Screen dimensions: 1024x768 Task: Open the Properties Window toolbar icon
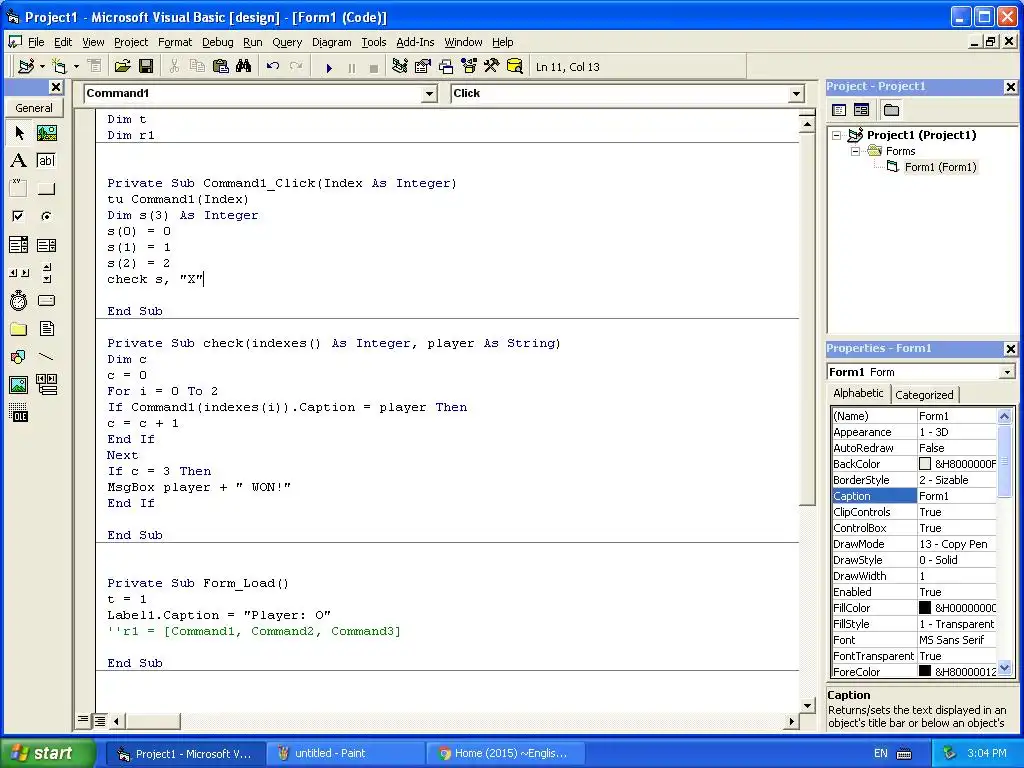click(423, 67)
